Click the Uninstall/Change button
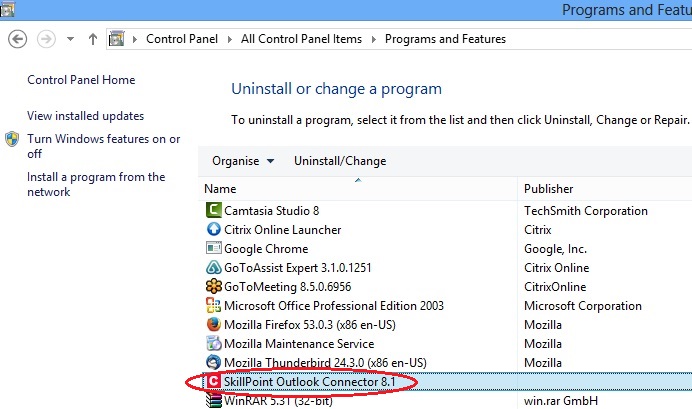This screenshot has height=409, width=692. point(340,161)
